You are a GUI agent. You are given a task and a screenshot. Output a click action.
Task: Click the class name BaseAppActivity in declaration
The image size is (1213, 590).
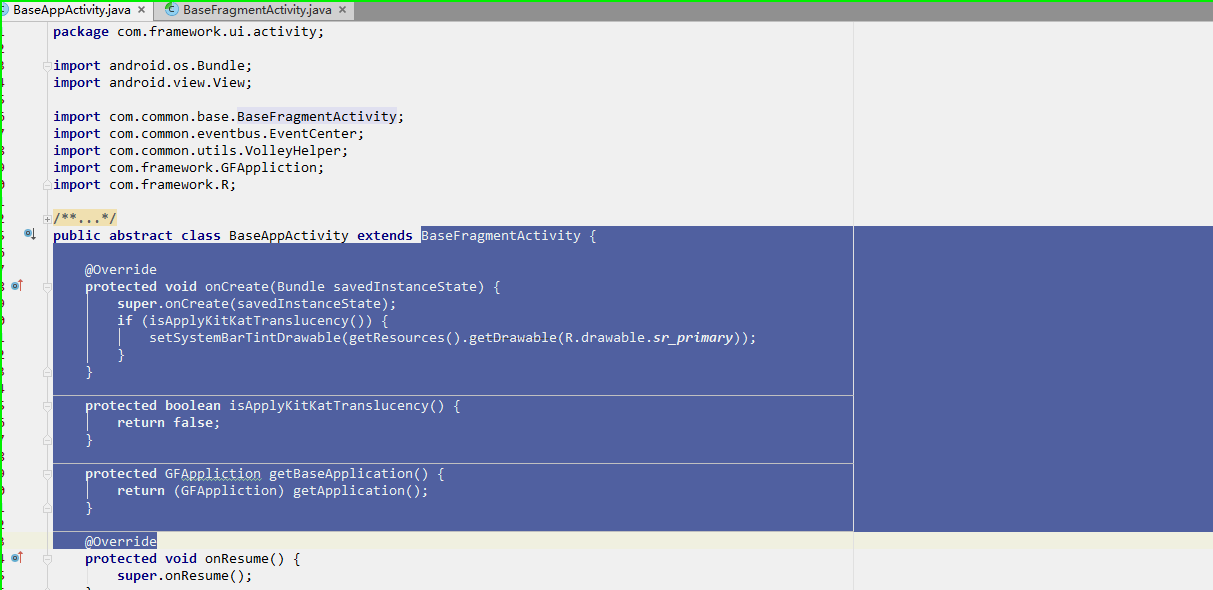point(289,235)
